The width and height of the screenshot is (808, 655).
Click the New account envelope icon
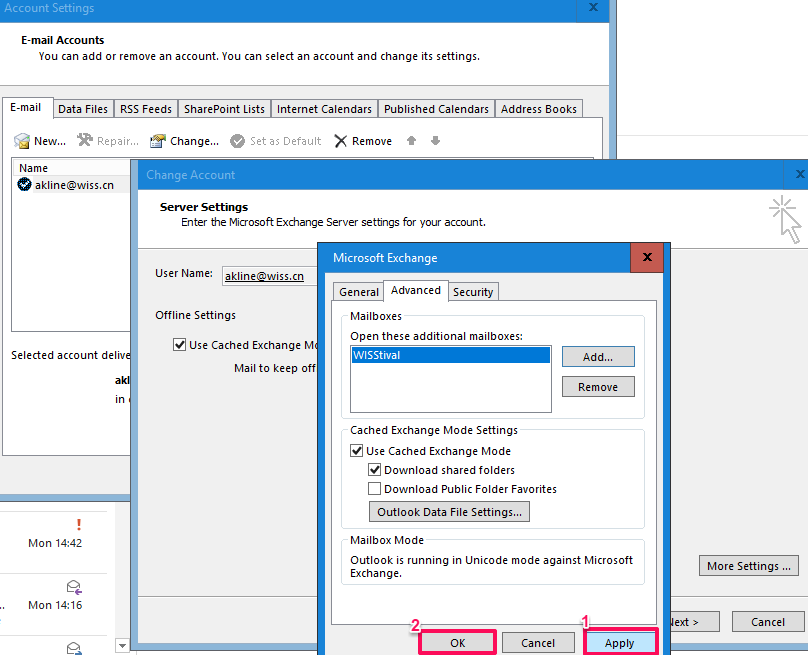[x=22, y=141]
